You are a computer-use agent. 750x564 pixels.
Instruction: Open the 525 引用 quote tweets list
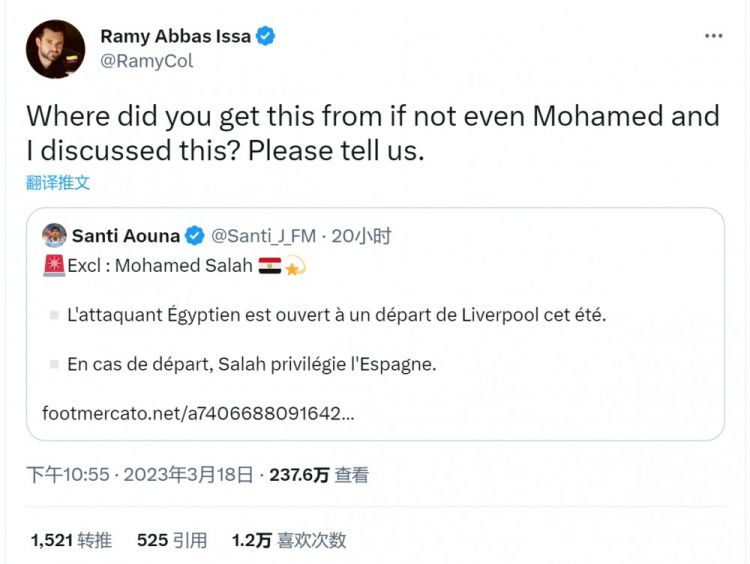click(x=172, y=540)
